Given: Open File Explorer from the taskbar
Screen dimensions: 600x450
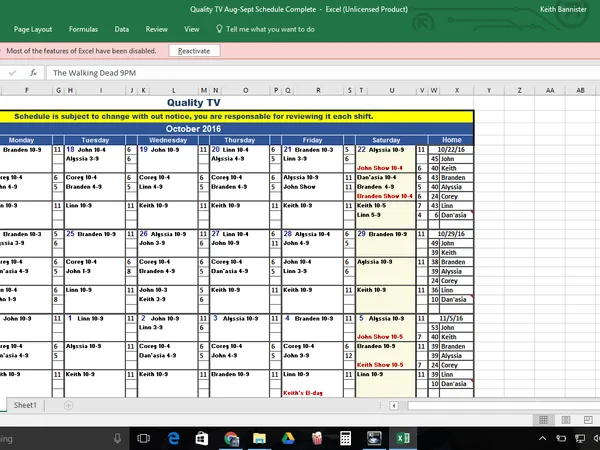Looking at the screenshot, I should pos(260,438).
